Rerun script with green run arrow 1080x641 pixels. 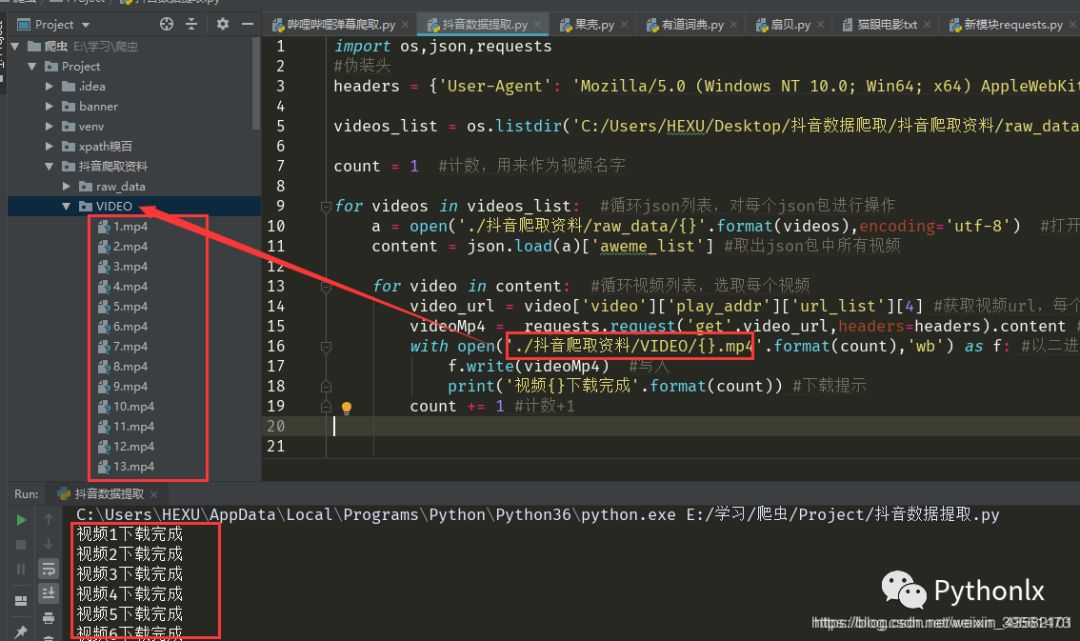21,520
